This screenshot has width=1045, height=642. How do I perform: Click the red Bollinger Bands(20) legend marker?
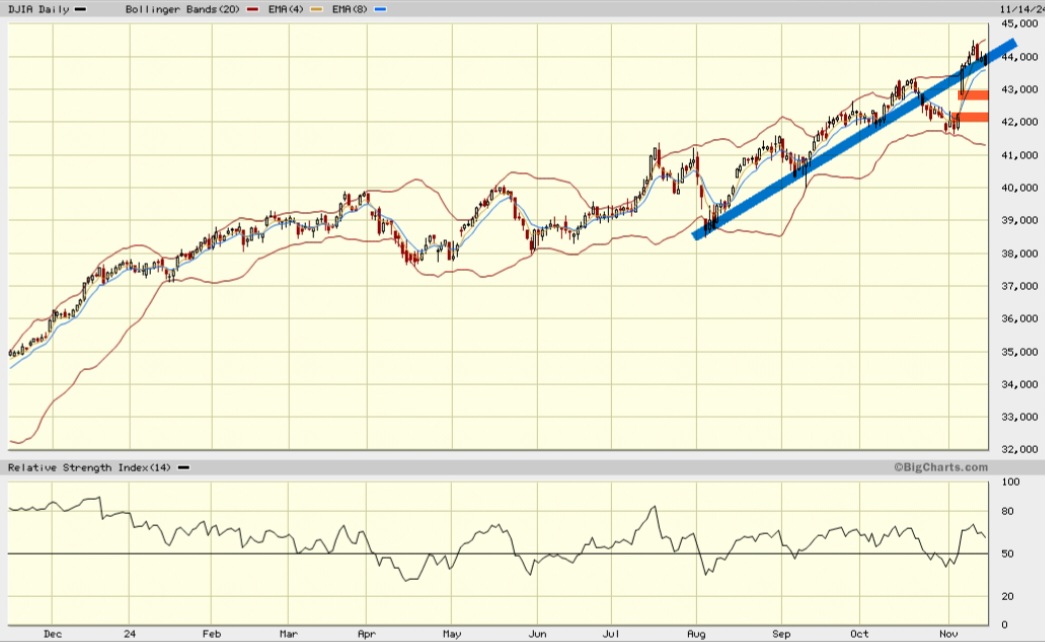click(x=250, y=8)
